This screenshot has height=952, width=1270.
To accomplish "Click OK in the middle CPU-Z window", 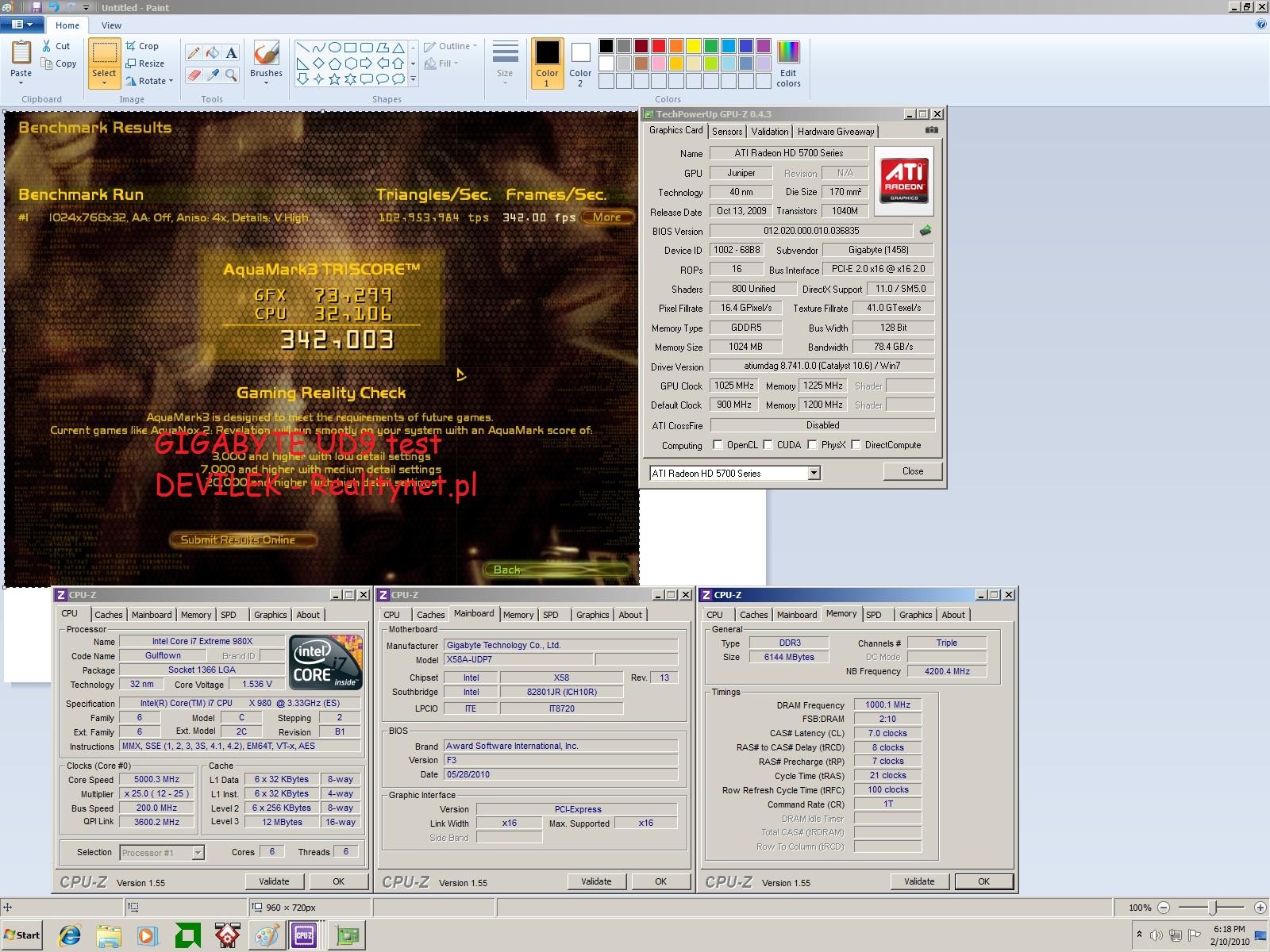I will point(660,881).
